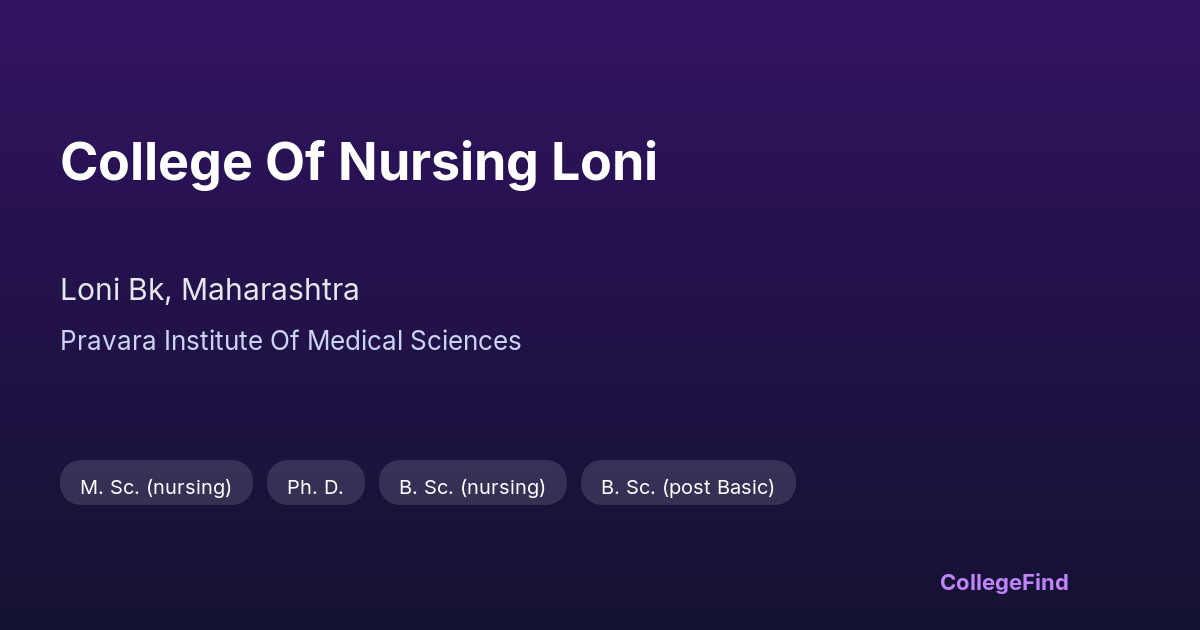
Task: Select the B. Sc. (post Basic) tag
Action: (688, 487)
